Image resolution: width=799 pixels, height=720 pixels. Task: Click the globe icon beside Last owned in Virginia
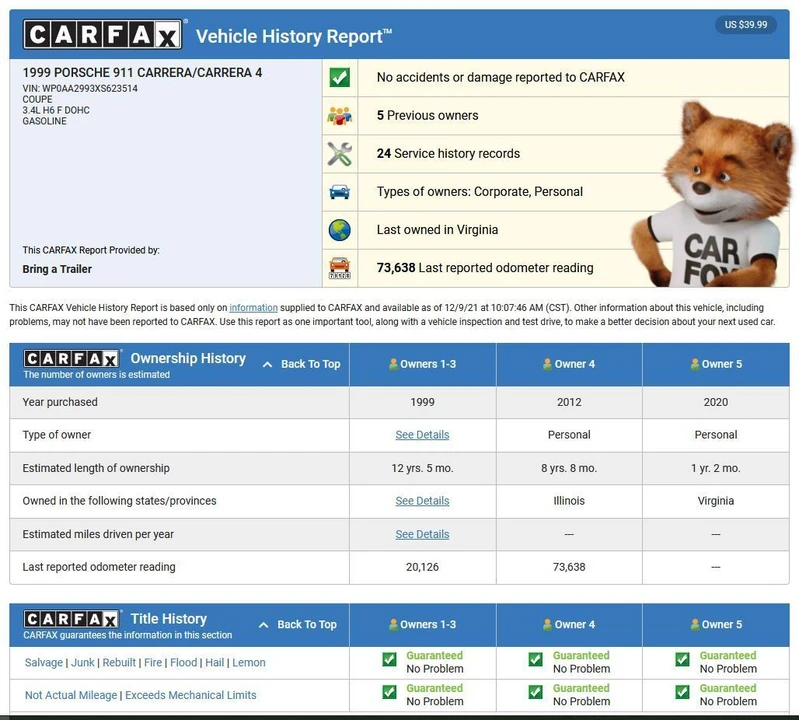point(339,230)
